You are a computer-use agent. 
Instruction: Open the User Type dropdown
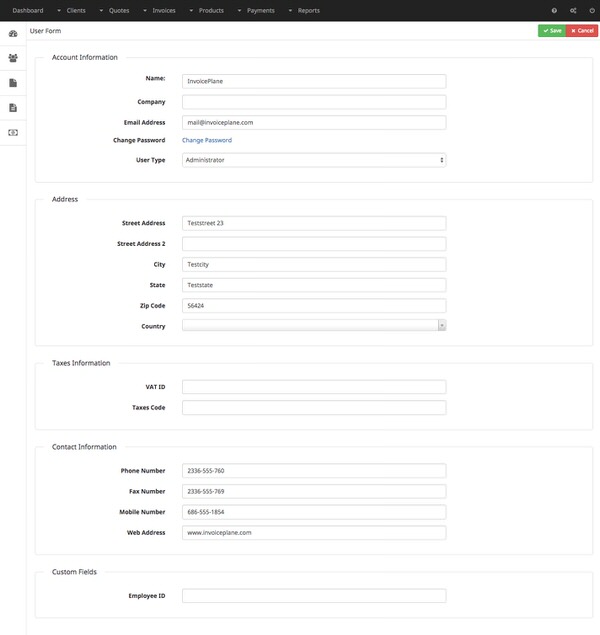(314, 160)
